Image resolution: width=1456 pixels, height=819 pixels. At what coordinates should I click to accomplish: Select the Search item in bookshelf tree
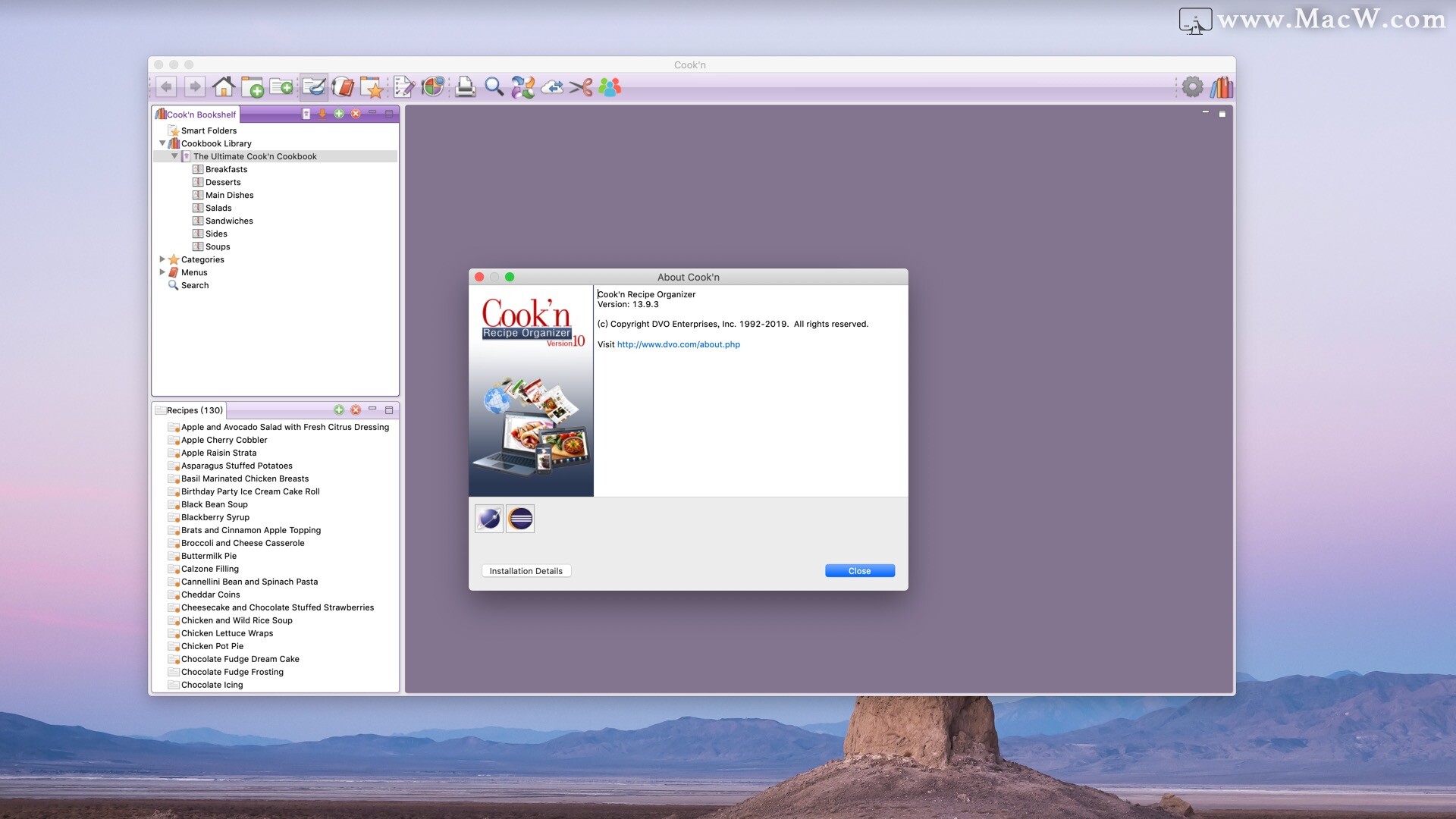coord(195,285)
